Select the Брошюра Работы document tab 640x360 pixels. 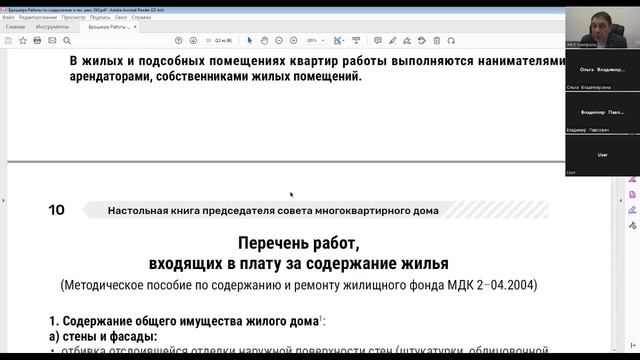(x=109, y=27)
